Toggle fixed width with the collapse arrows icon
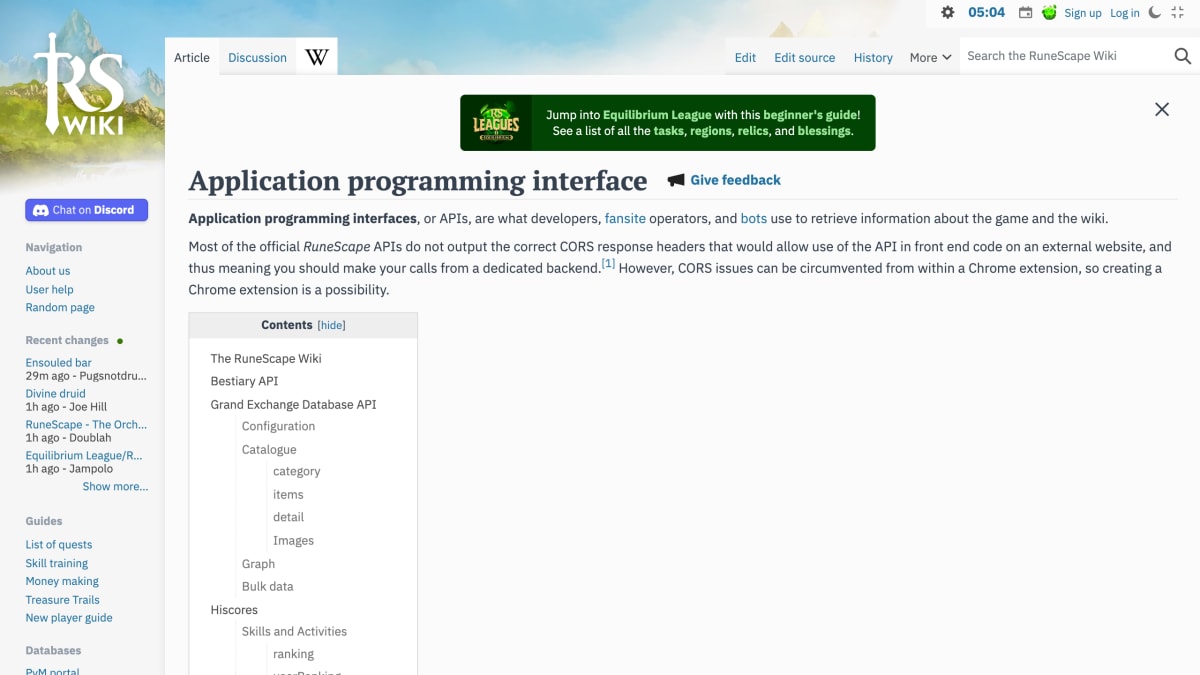 click(1179, 12)
